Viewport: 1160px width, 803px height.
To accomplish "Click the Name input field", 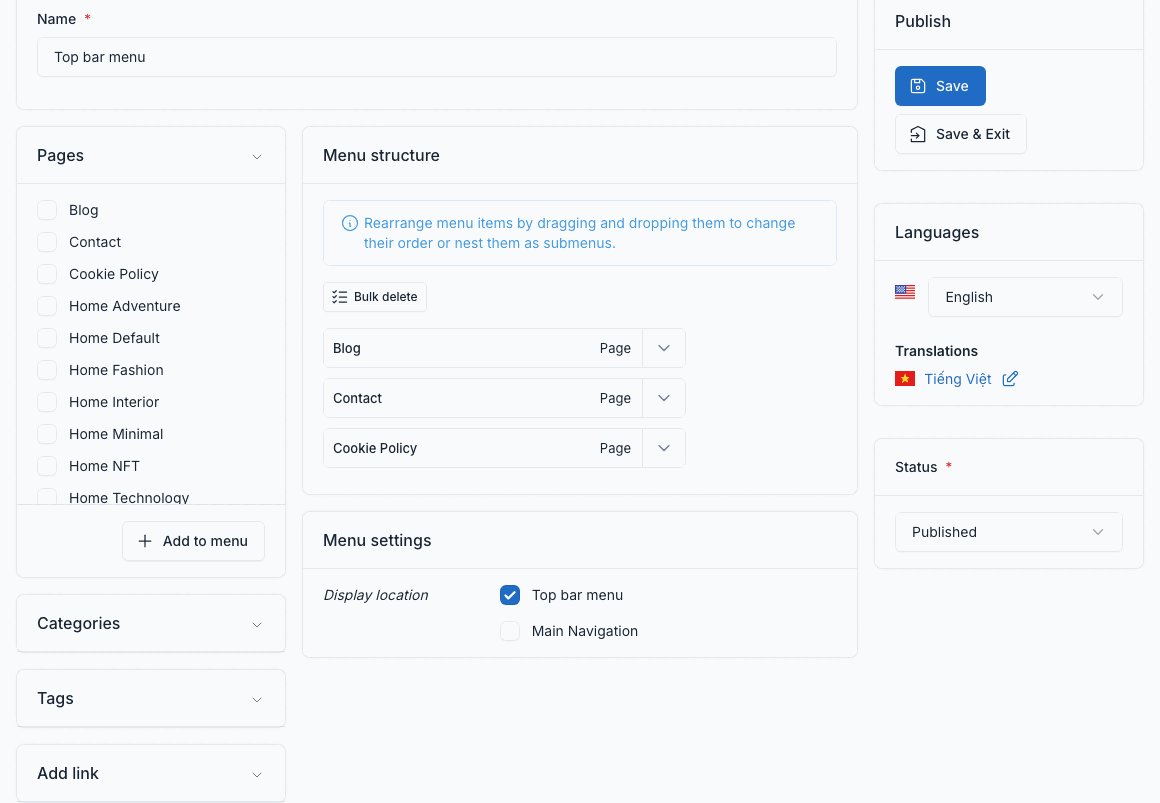I will [436, 57].
